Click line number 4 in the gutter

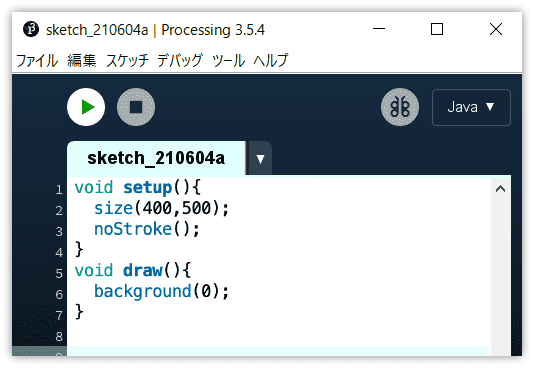coord(59,253)
